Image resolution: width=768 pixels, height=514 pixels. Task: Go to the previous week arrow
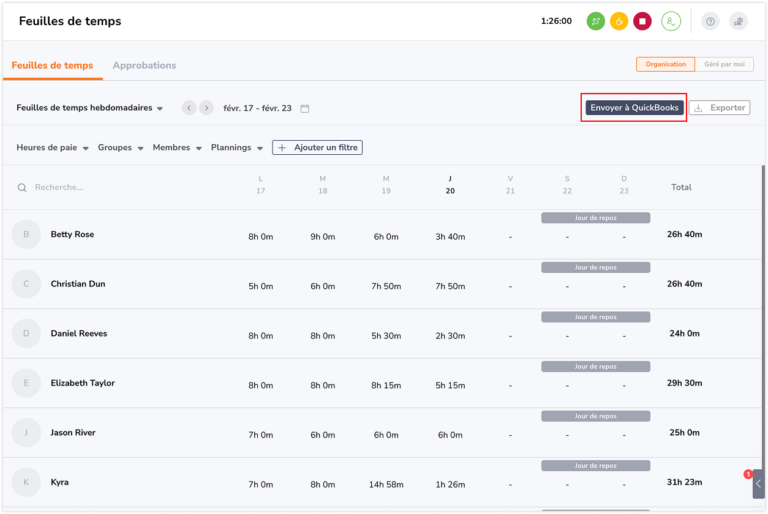(x=189, y=108)
